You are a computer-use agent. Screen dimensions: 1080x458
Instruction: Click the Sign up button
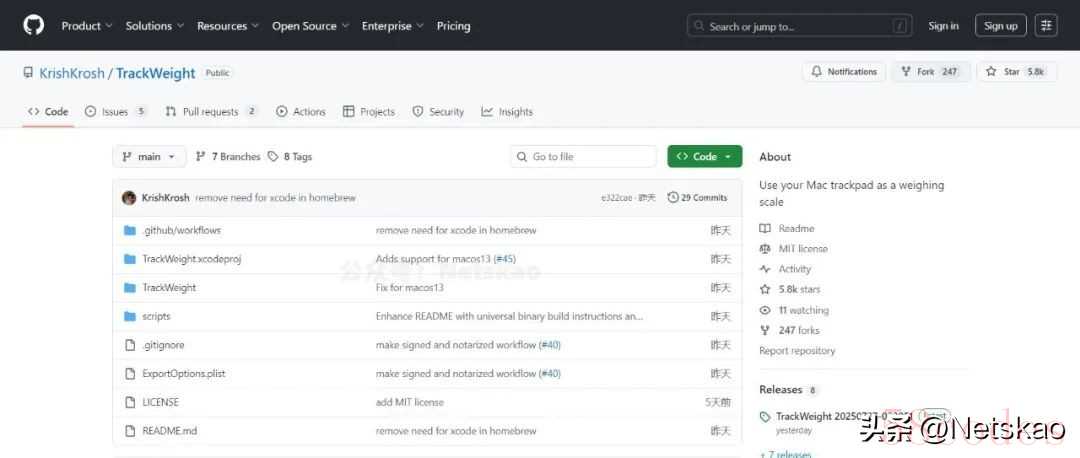[1000, 26]
